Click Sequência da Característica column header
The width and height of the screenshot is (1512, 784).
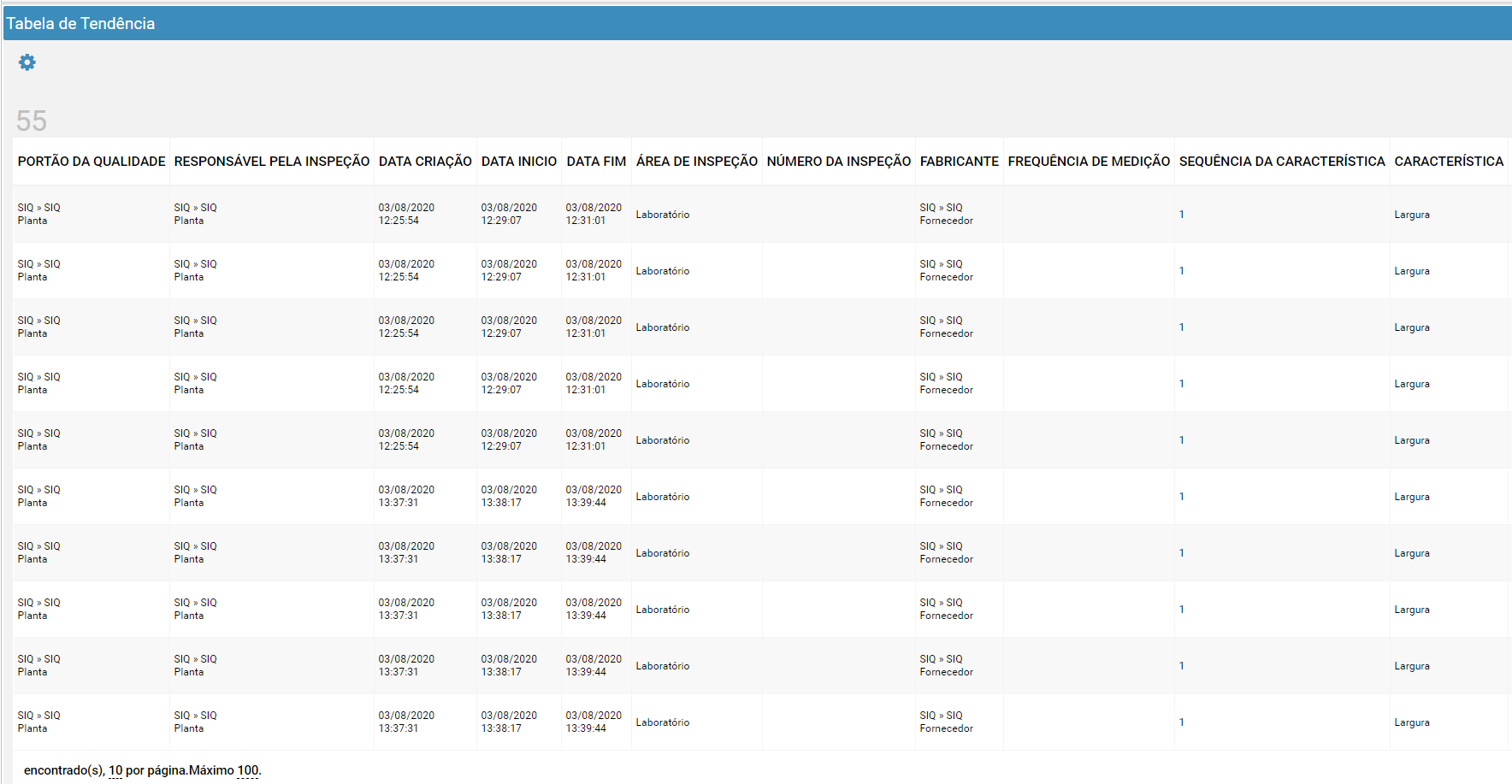click(x=1282, y=162)
